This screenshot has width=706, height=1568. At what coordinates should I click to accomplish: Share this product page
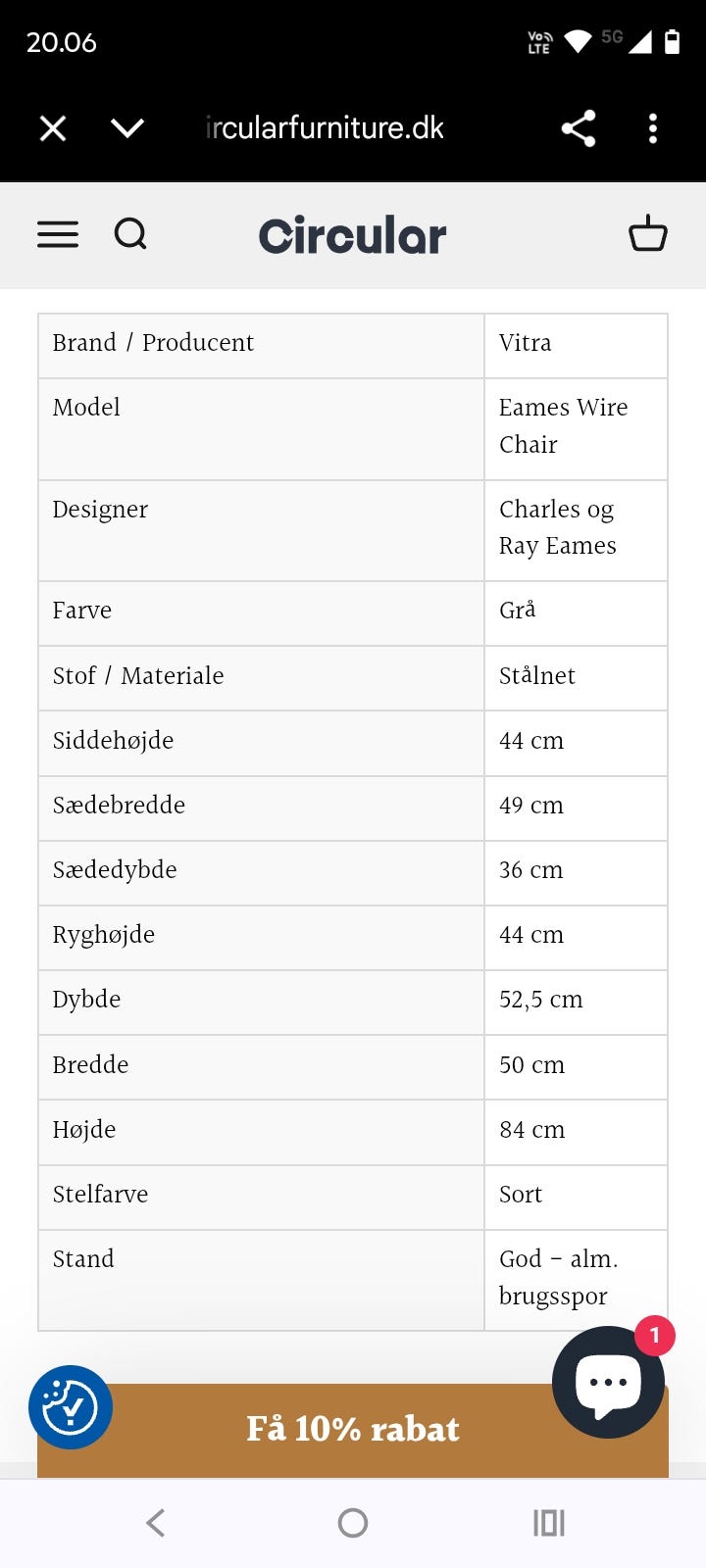pos(578,127)
